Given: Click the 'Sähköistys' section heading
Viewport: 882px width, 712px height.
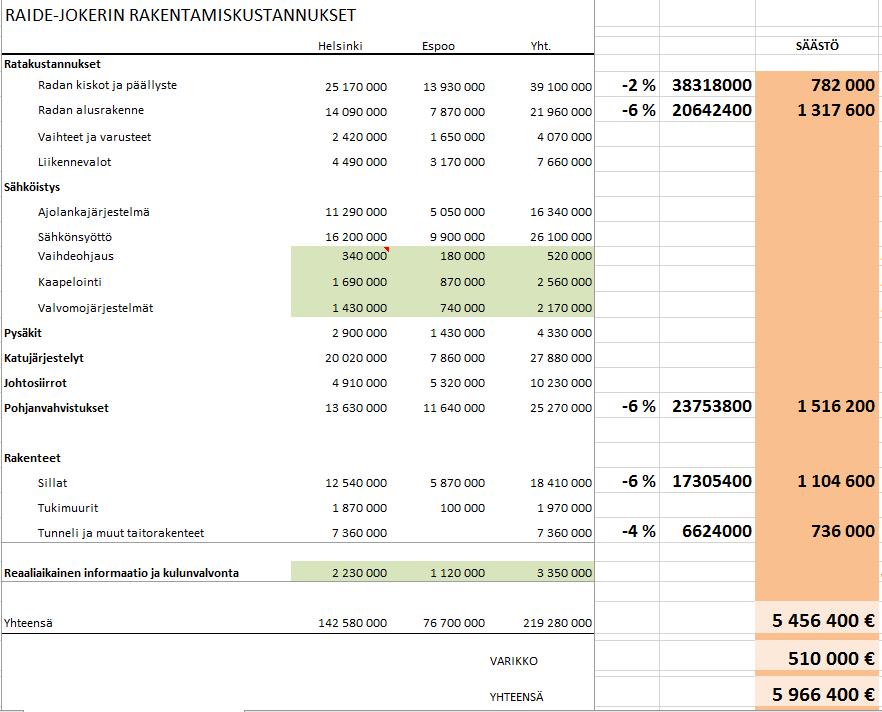Looking at the screenshot, I should 32,187.
